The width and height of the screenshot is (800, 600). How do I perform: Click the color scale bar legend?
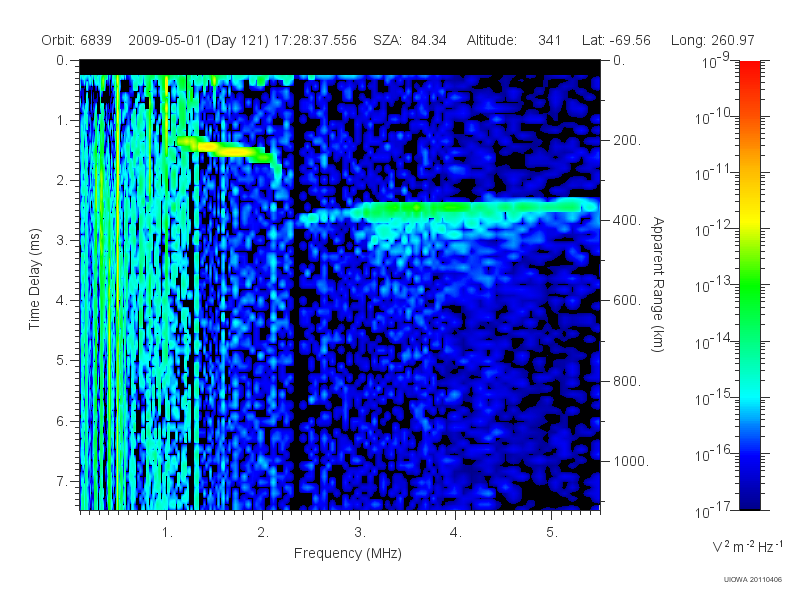[749, 285]
